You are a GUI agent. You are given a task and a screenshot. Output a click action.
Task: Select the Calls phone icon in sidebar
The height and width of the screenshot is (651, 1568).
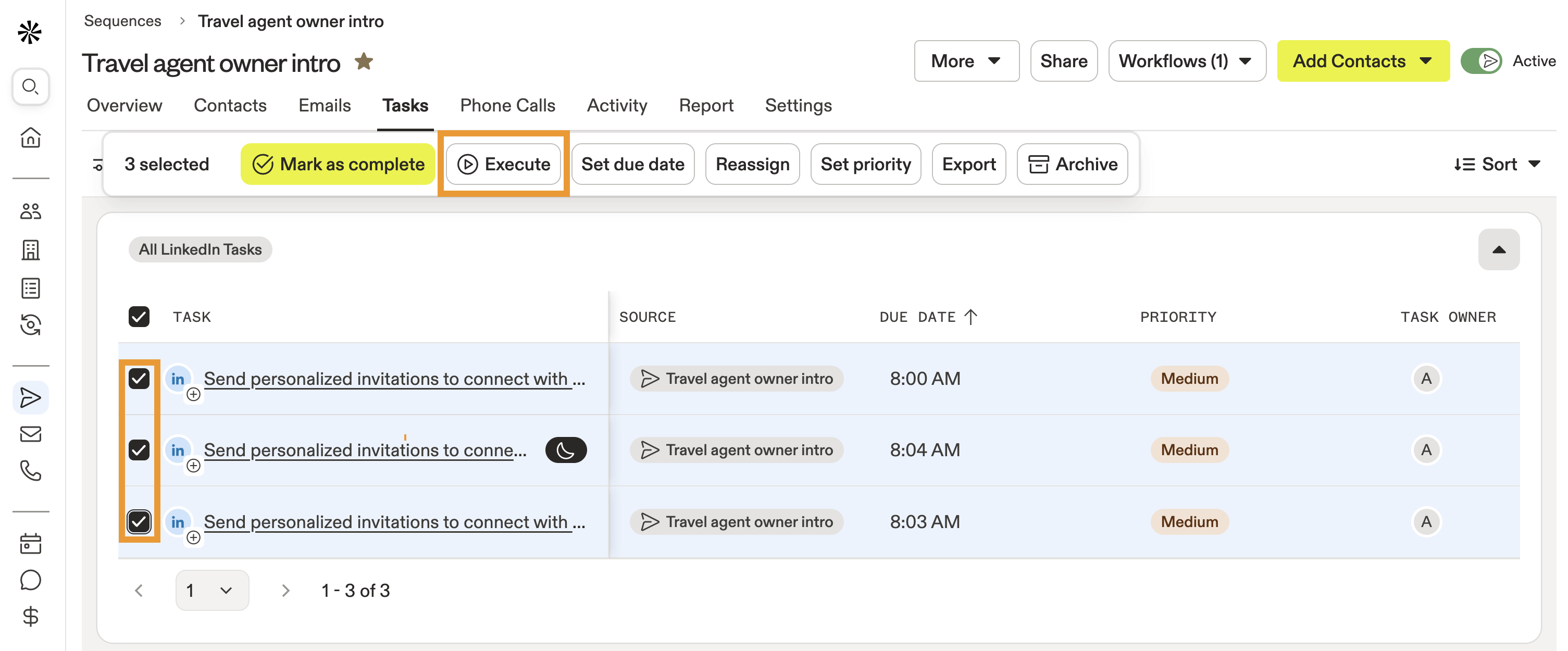pyautogui.click(x=30, y=470)
